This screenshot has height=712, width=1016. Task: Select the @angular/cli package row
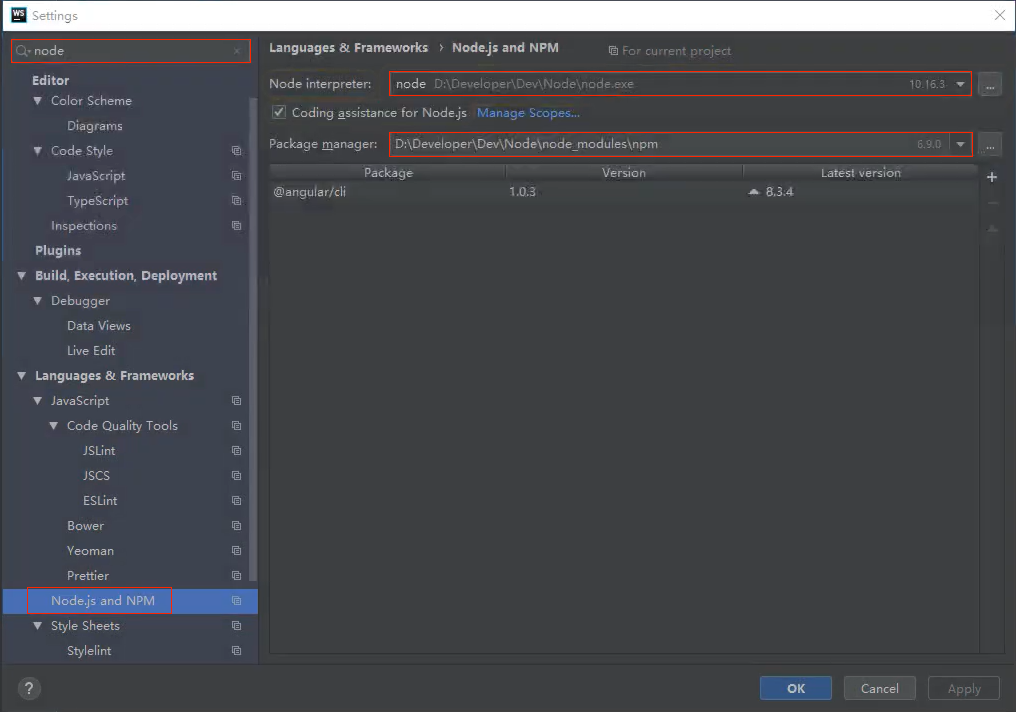pos(623,192)
